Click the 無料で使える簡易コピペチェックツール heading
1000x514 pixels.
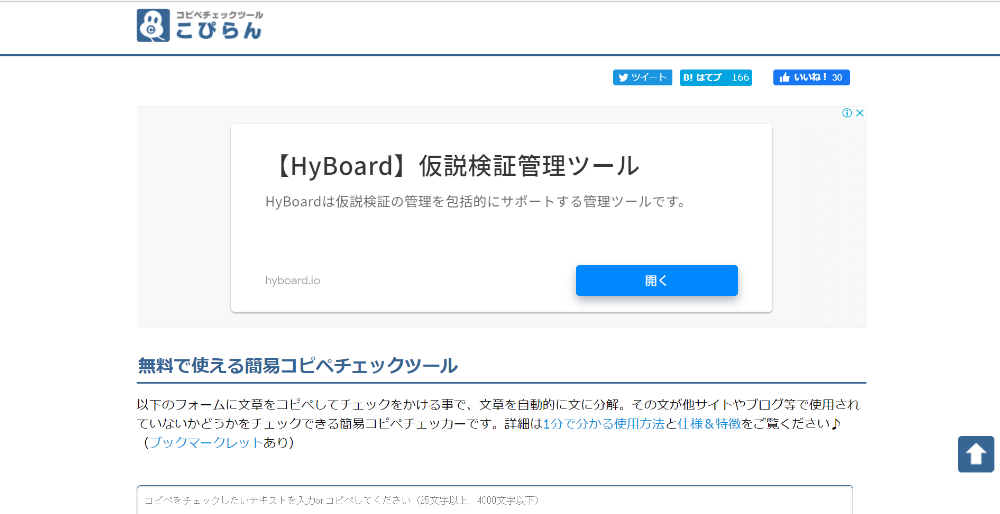coord(298,366)
